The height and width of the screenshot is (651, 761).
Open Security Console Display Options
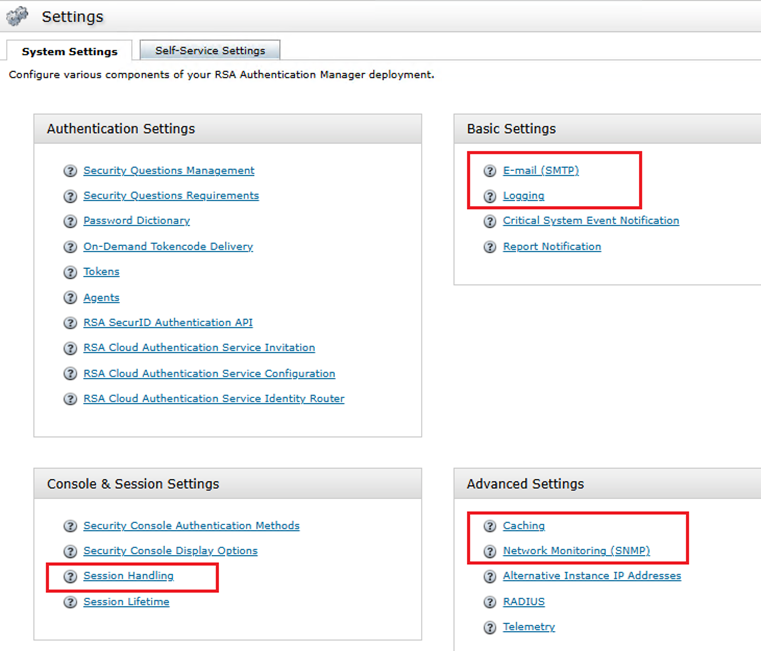coord(170,551)
